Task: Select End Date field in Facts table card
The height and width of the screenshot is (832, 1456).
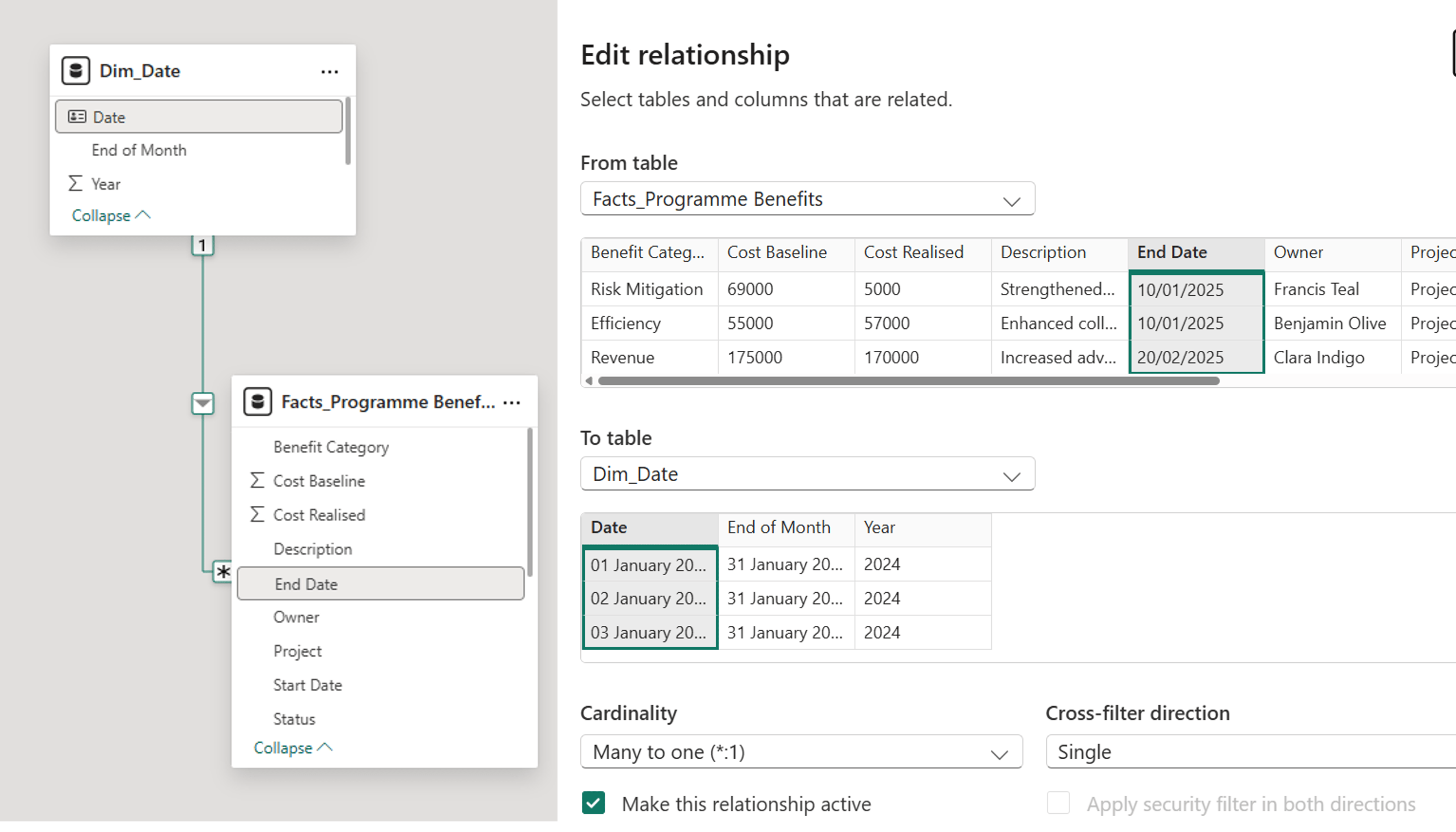Action: pyautogui.click(x=380, y=583)
